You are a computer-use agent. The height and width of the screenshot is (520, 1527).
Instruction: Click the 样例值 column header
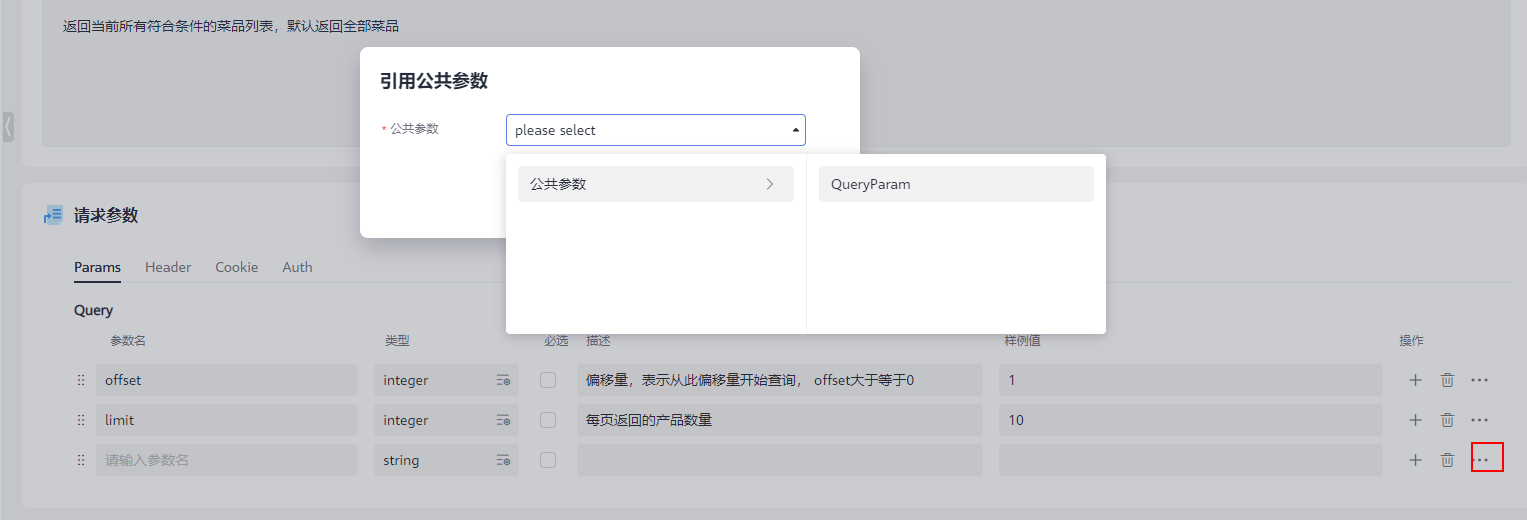(1023, 341)
